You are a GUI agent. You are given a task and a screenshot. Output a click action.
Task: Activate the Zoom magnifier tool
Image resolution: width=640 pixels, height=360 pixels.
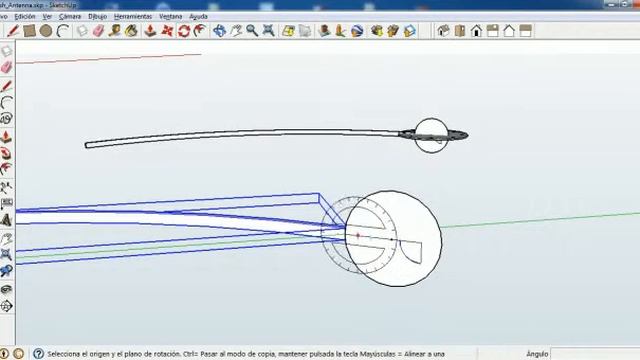click(252, 31)
